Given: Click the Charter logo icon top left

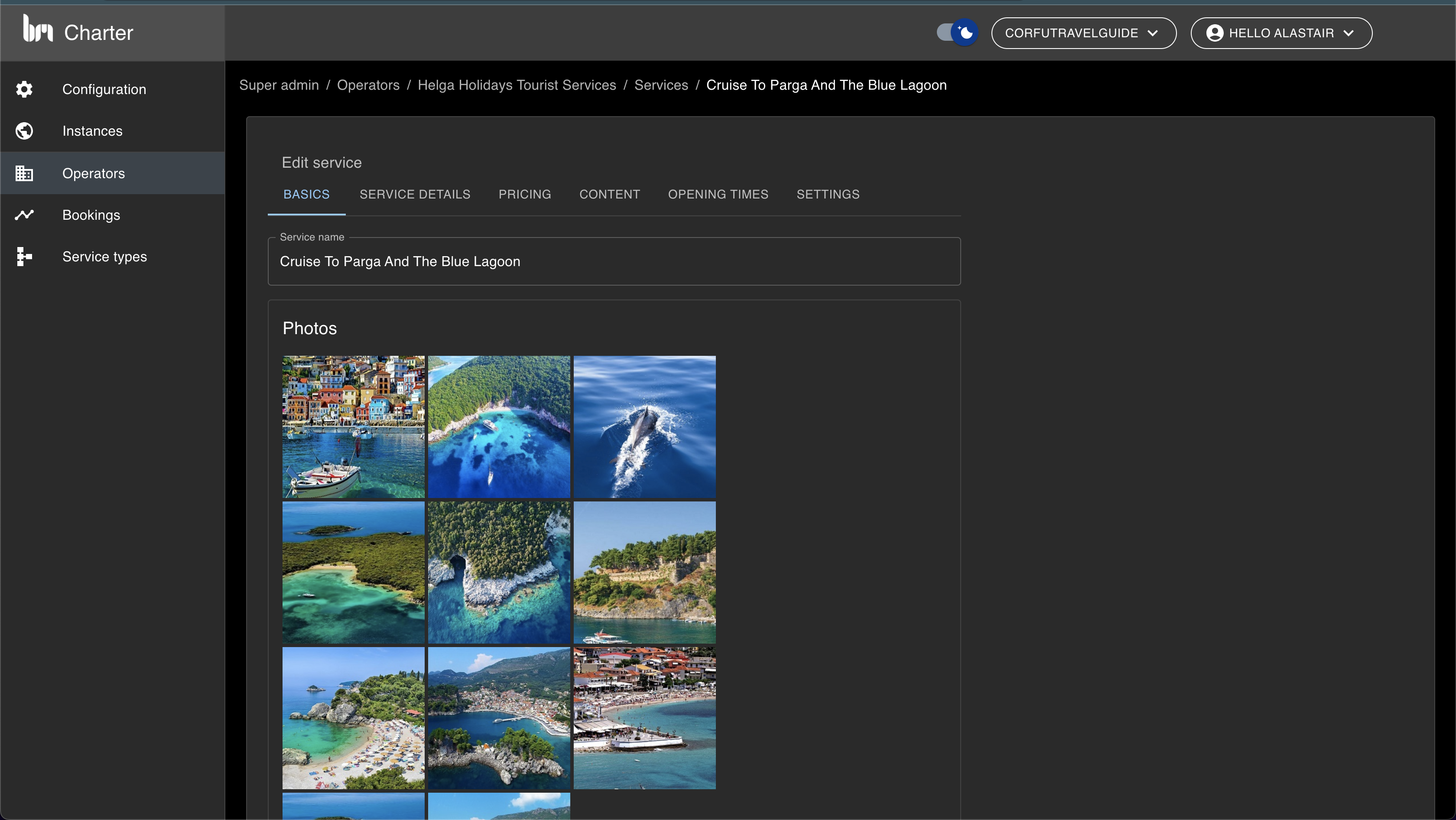Looking at the screenshot, I should click(35, 32).
